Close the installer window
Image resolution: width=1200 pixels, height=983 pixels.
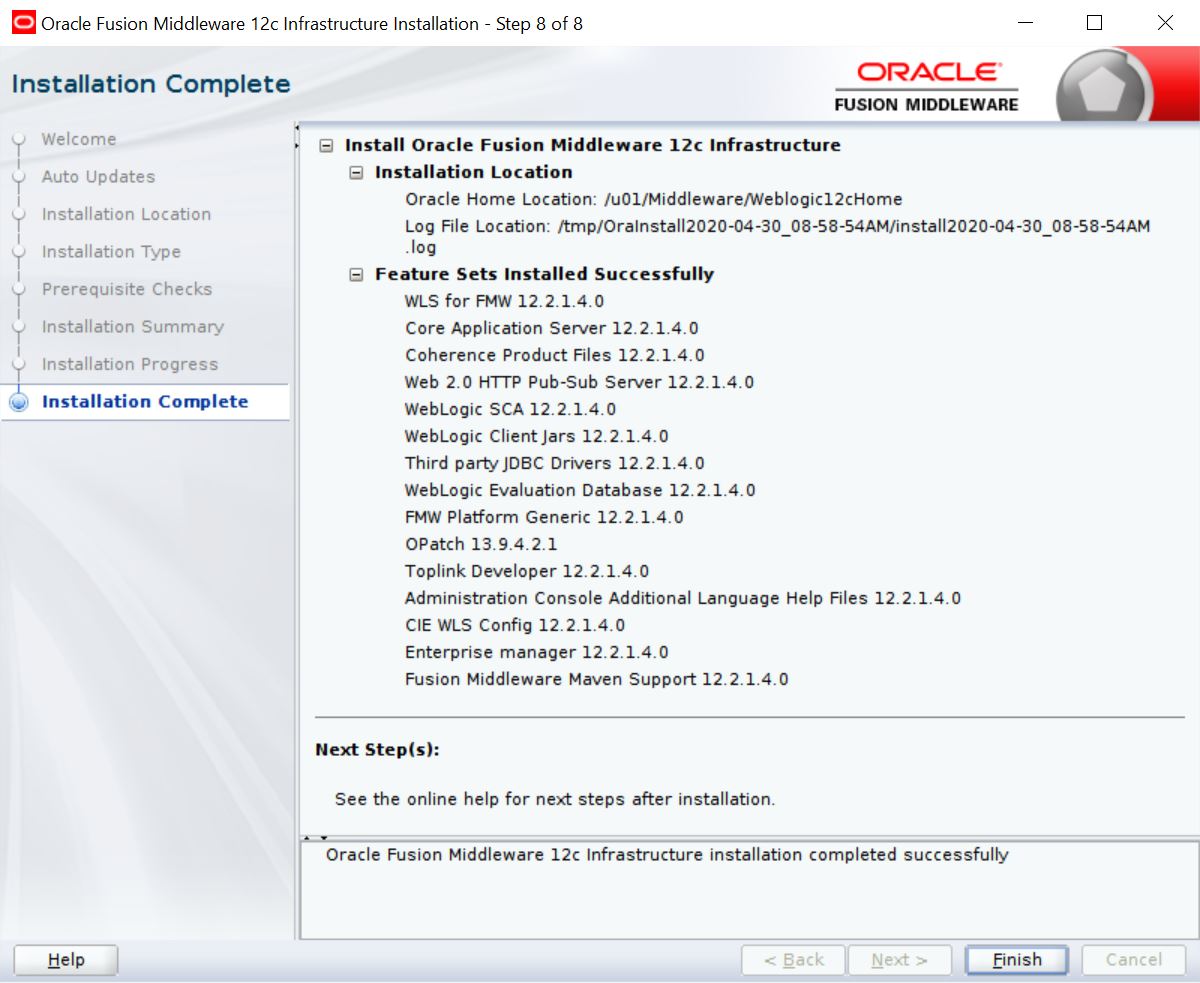[x=1165, y=22]
